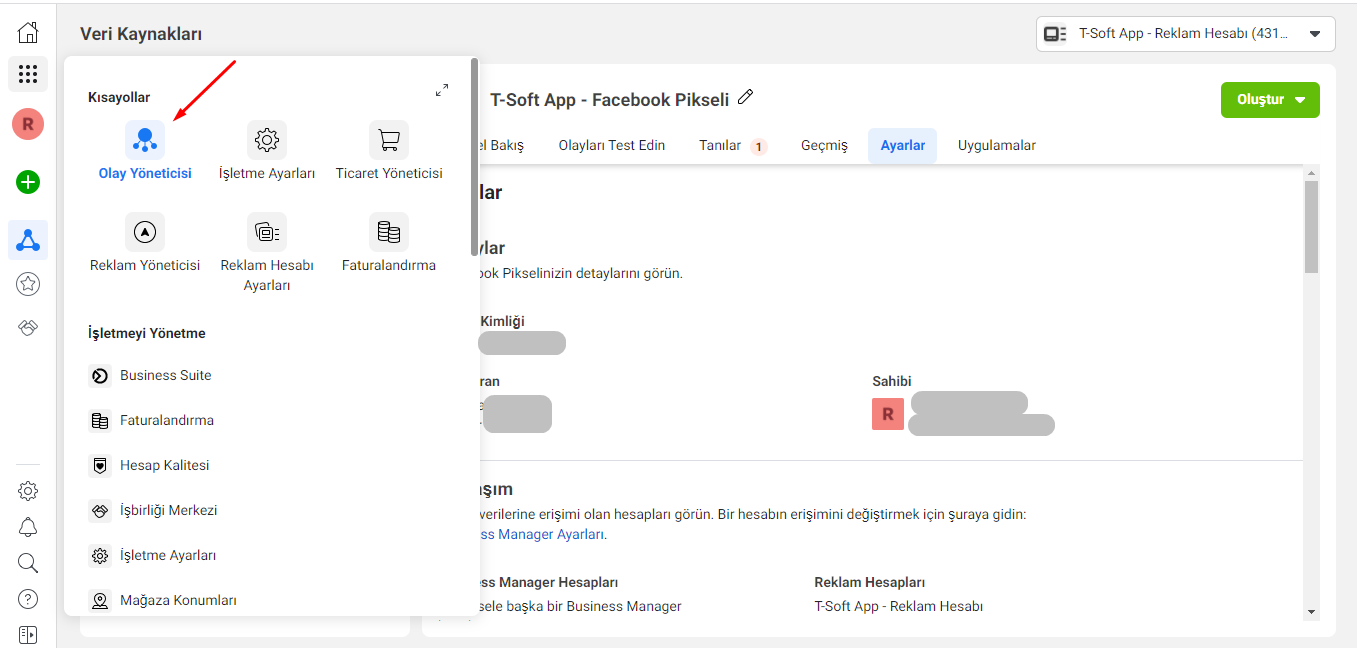Switch to Geçmiş tab
This screenshot has height=648, width=1357.
click(x=824, y=146)
